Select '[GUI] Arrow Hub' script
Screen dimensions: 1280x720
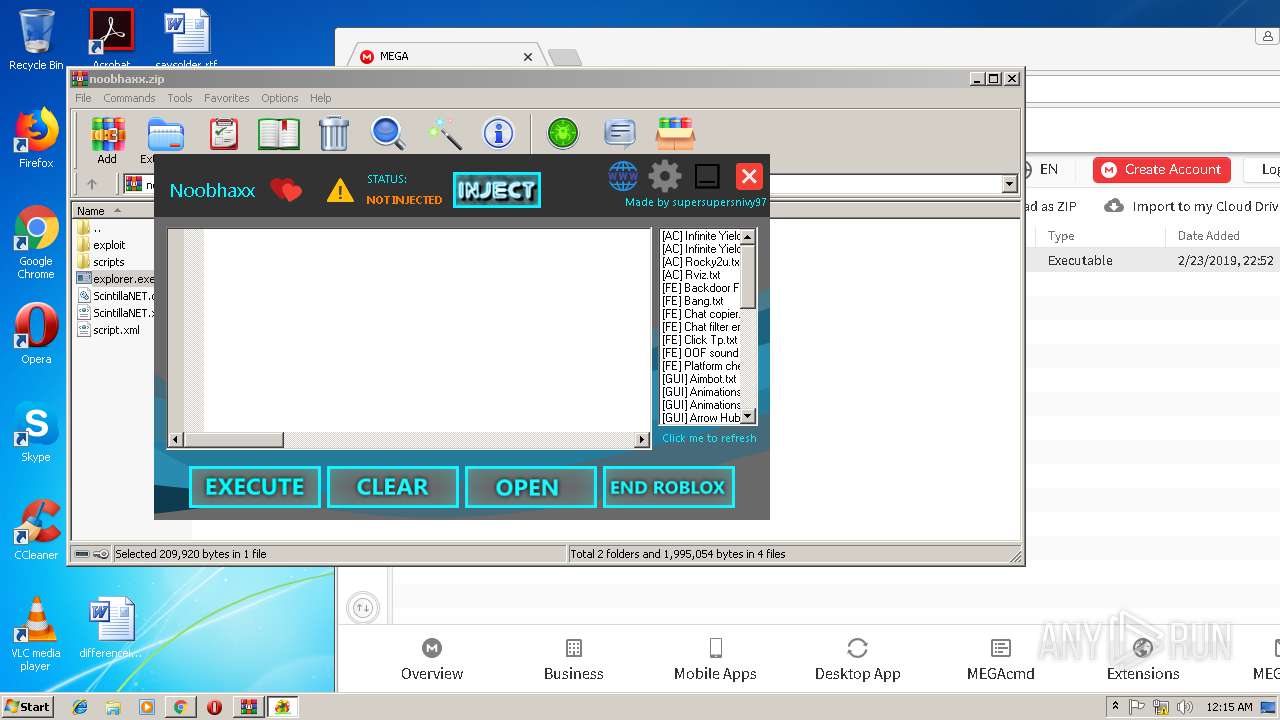[700, 418]
